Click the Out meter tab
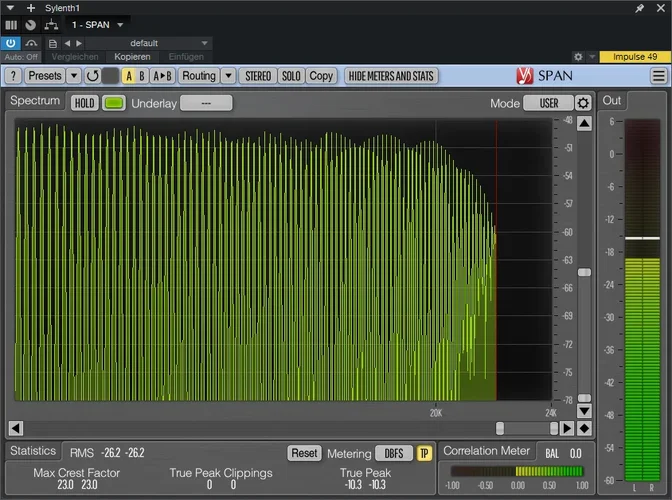The height and width of the screenshot is (500, 672). tap(612, 100)
